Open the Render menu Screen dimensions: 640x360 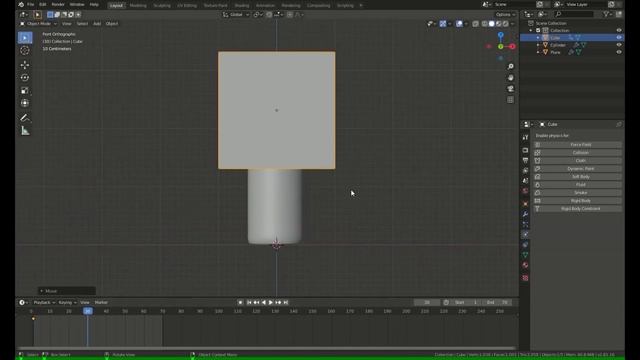pyautogui.click(x=58, y=4)
